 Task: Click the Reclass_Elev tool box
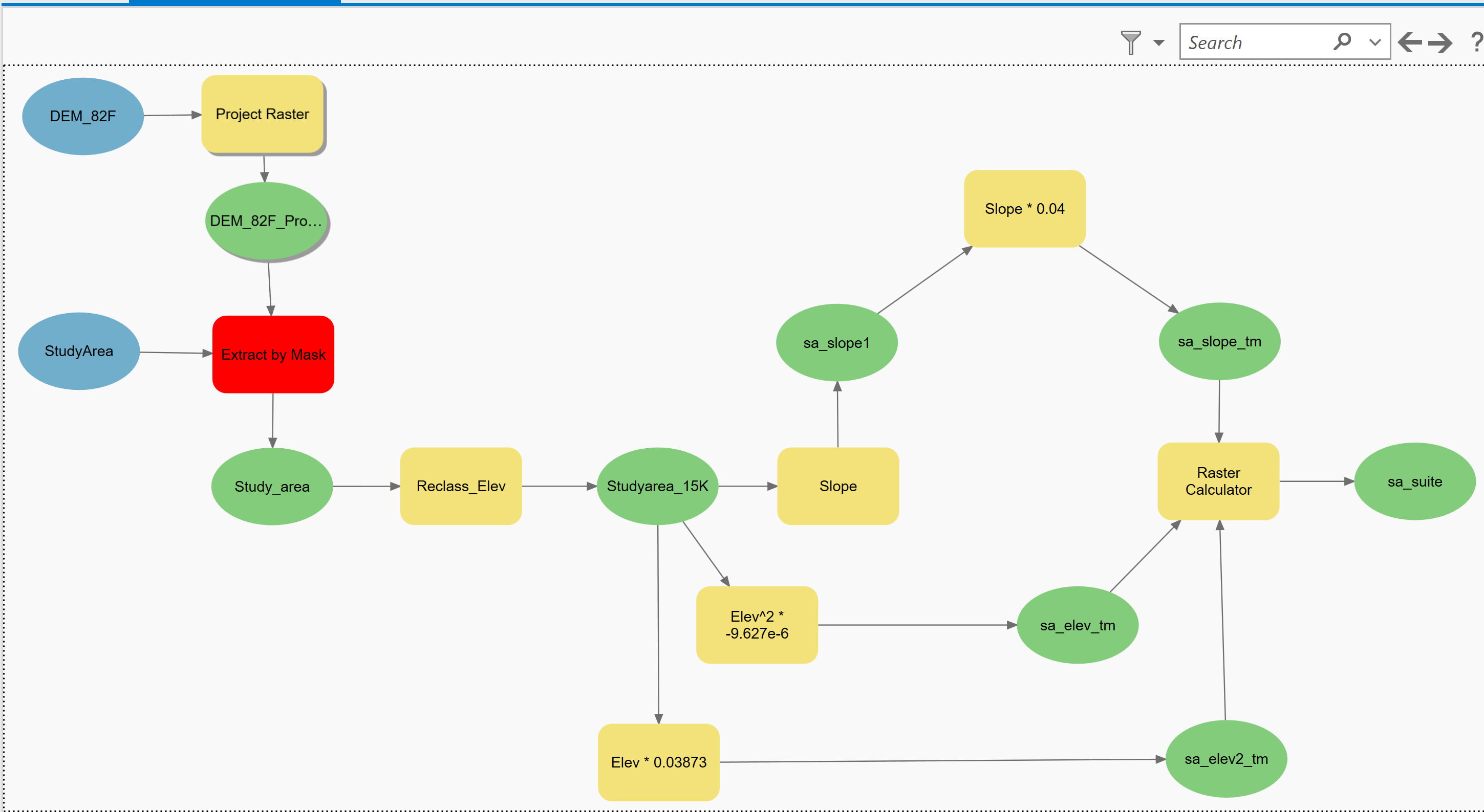pos(461,487)
